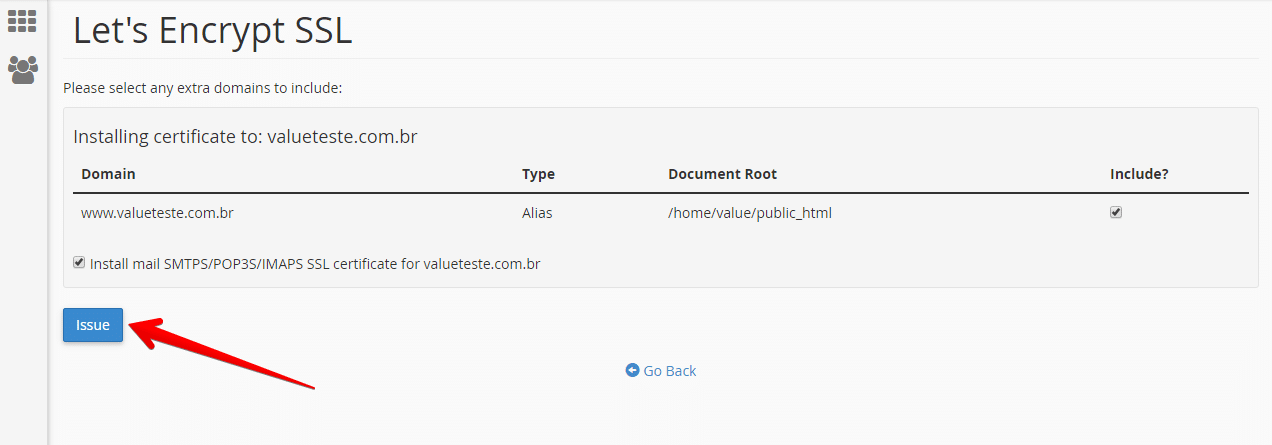The width and height of the screenshot is (1272, 445).
Task: Select the www.valueteste.com.br domain cell
Action: (157, 213)
